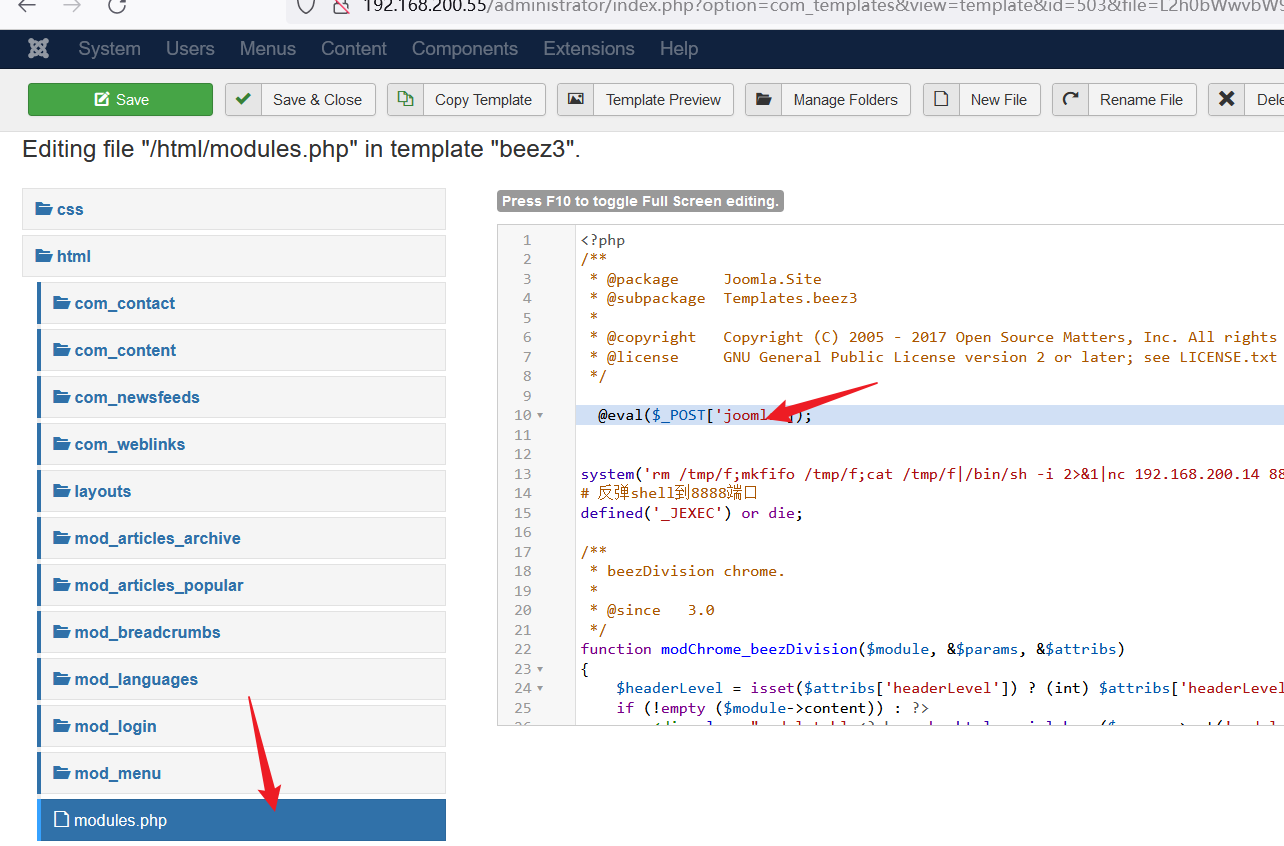The width and height of the screenshot is (1284, 846).
Task: Click the X icon on Delete button
Action: [x=1226, y=99]
